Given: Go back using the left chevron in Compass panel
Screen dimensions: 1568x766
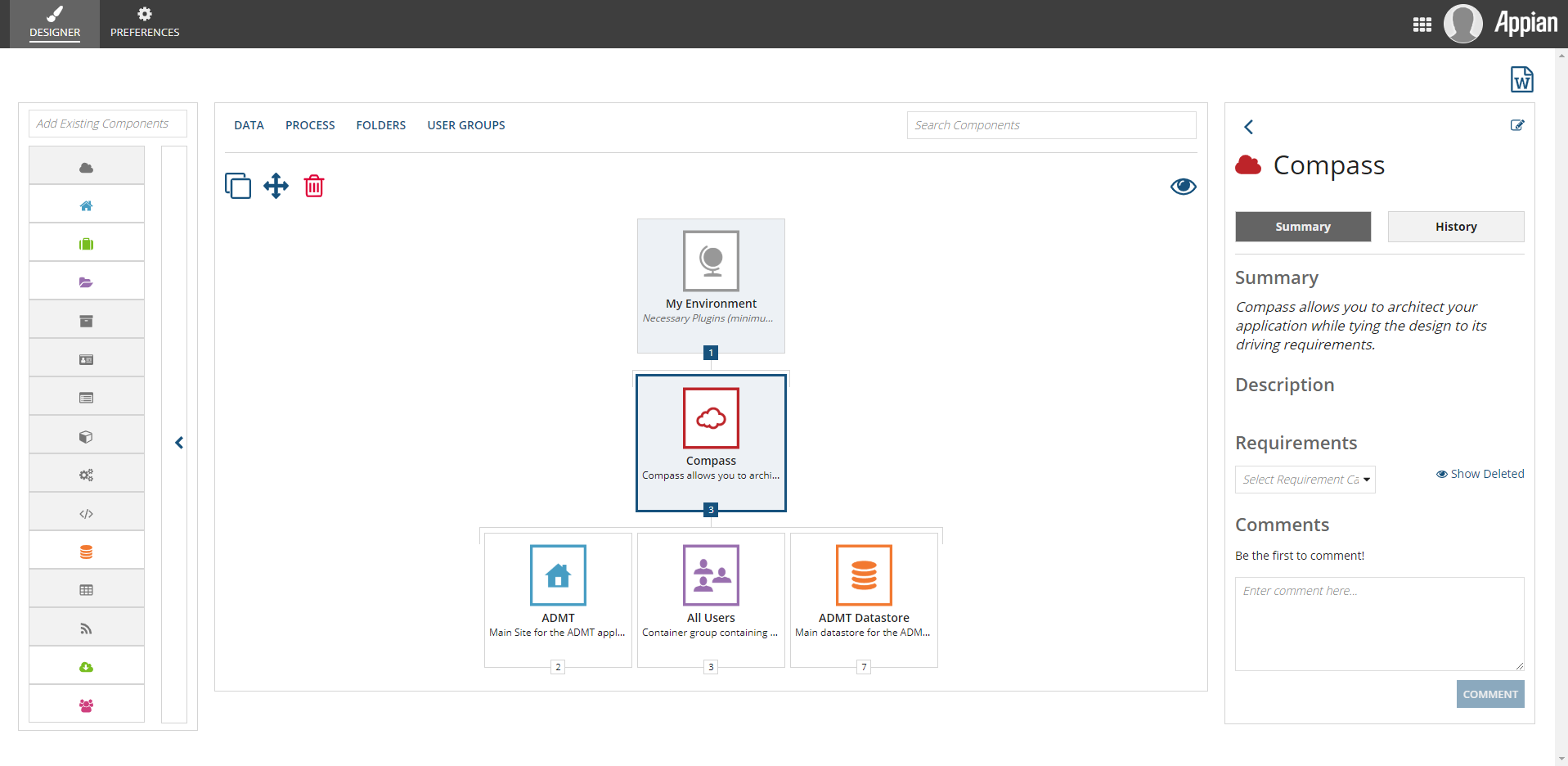Looking at the screenshot, I should [x=1249, y=127].
